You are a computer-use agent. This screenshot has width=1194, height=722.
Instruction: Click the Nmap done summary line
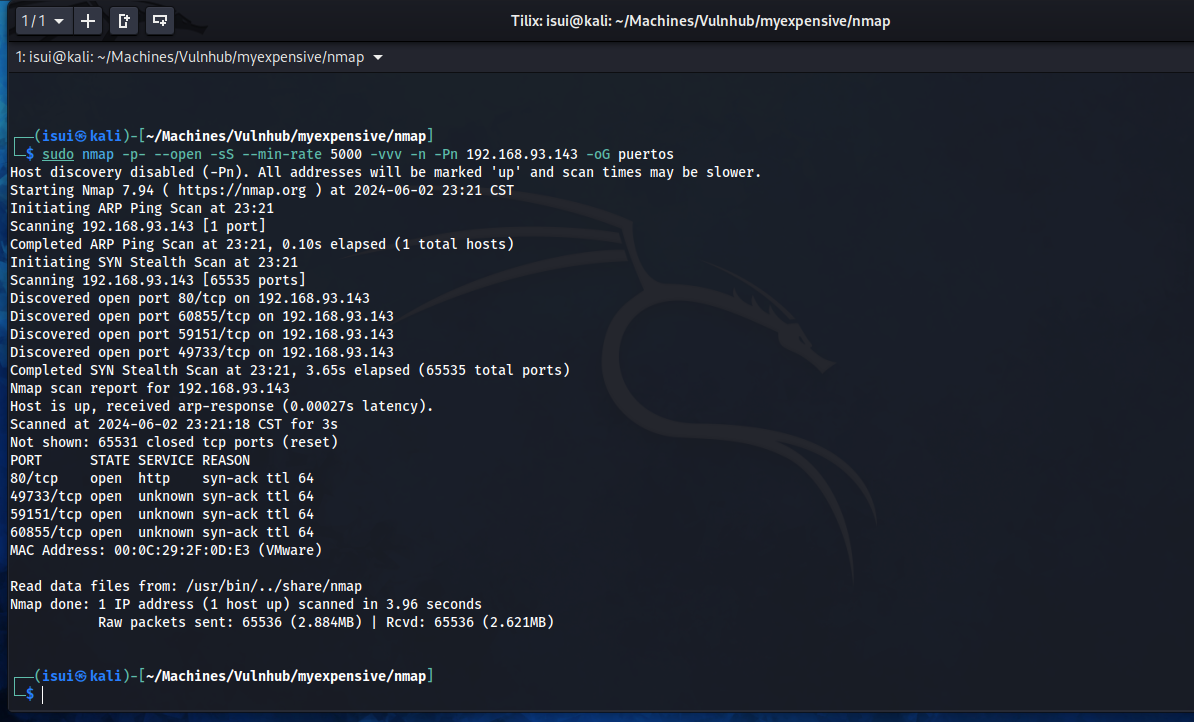point(245,604)
